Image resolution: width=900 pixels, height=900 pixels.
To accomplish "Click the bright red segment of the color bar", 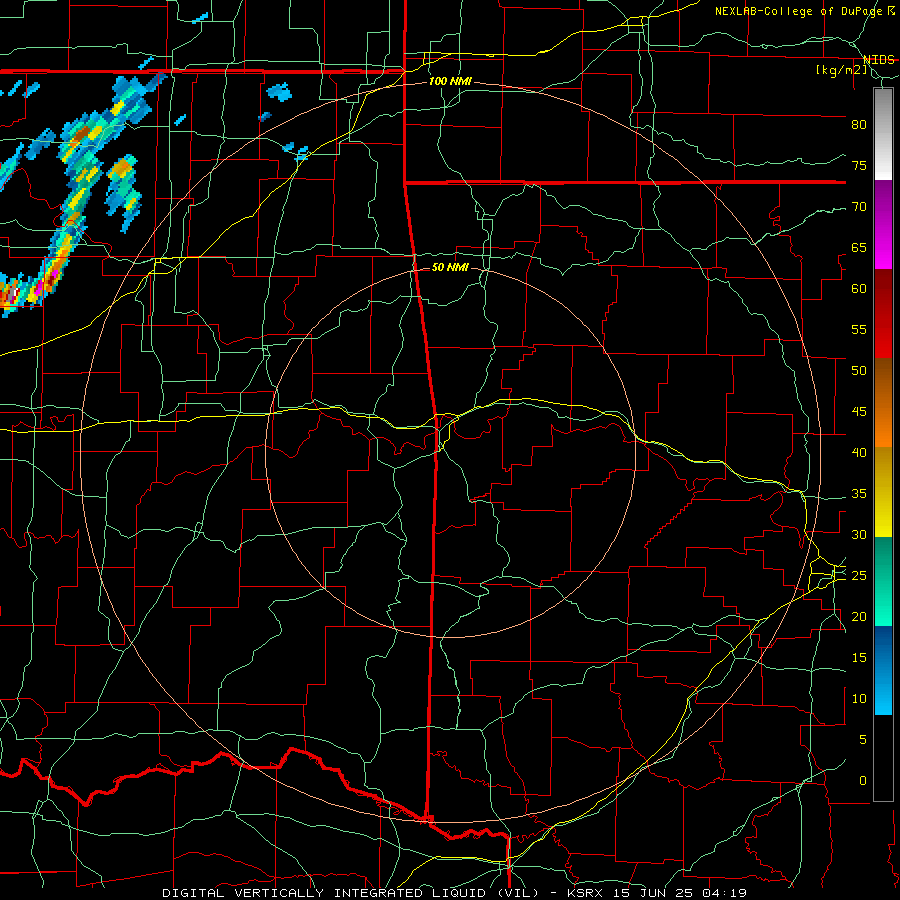I will point(883,314).
